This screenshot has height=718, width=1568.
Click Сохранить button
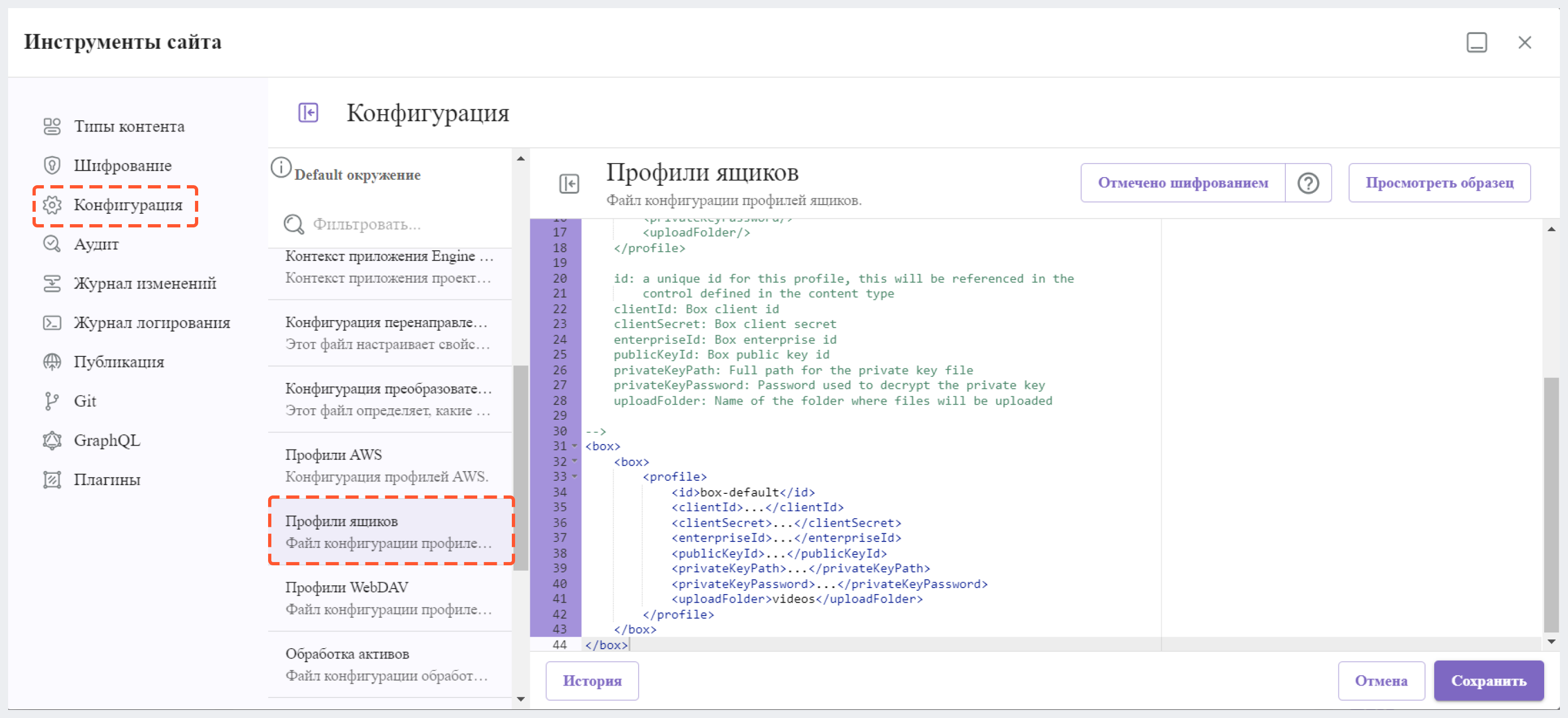point(1488,681)
